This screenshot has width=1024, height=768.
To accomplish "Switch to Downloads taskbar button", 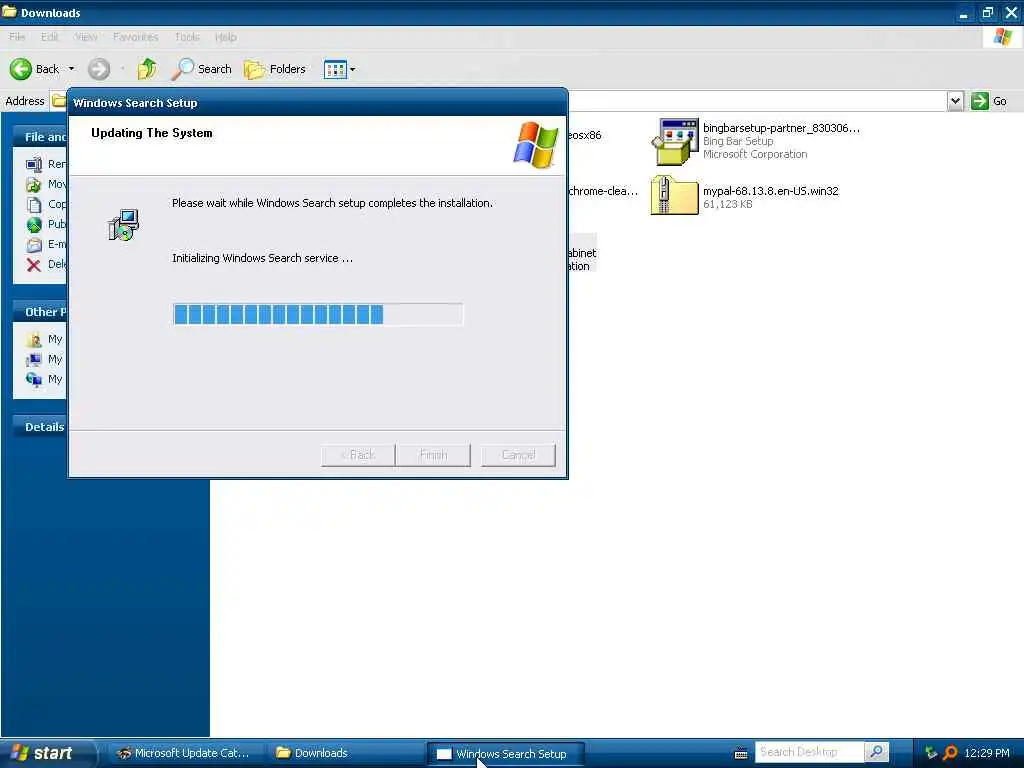I will coord(345,753).
